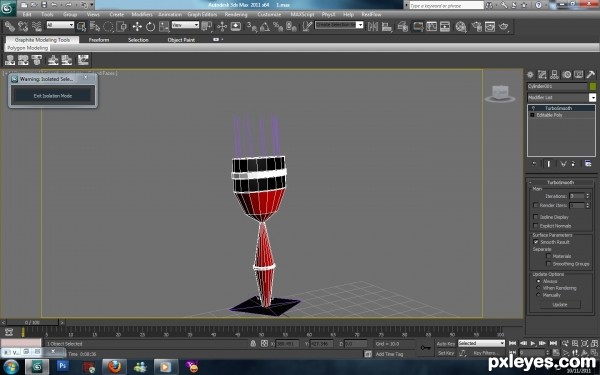Open the Selected key filter dropdown
Image resolution: width=600 pixels, height=375 pixels.
pyautogui.click(x=481, y=343)
